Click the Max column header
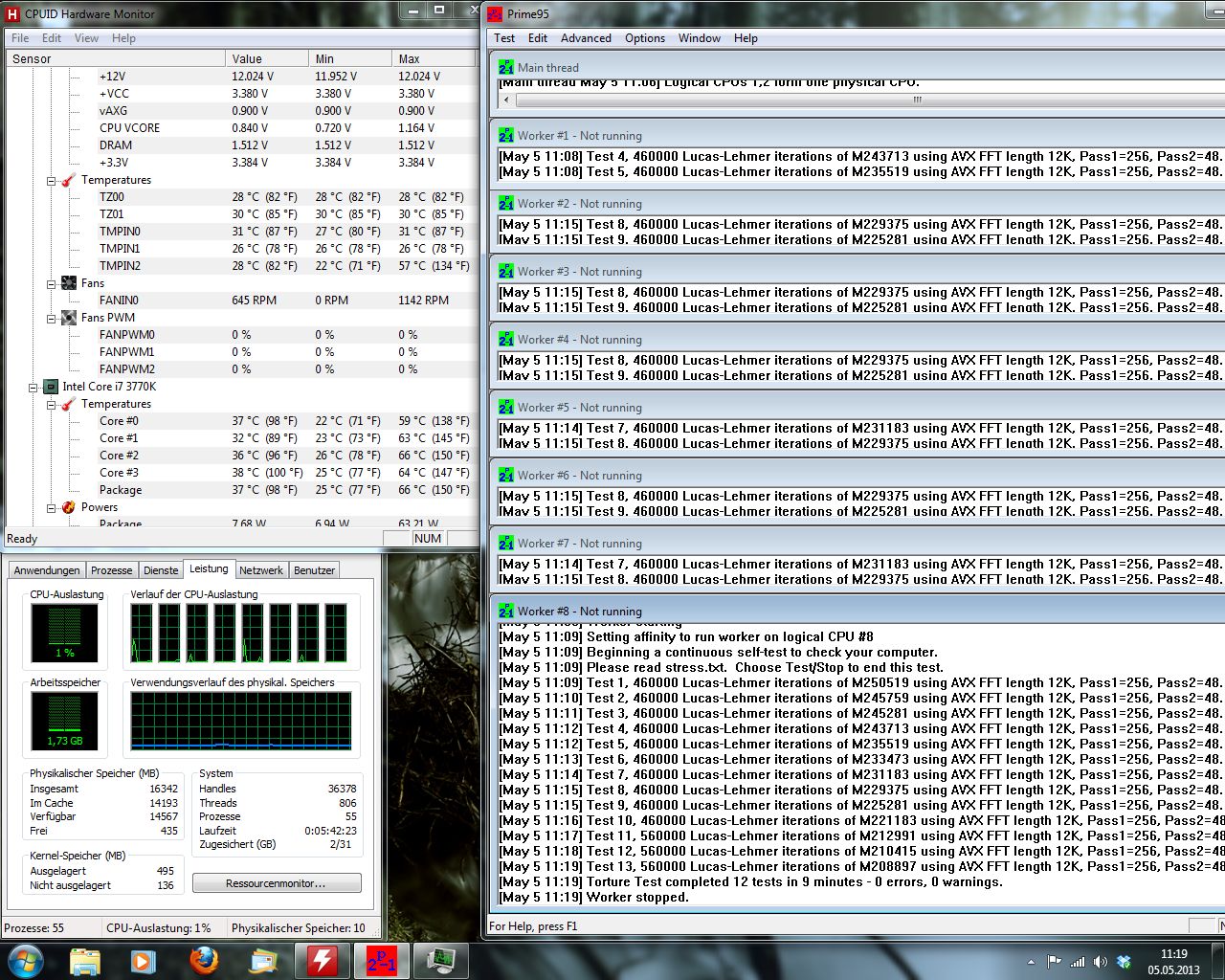 click(x=433, y=58)
